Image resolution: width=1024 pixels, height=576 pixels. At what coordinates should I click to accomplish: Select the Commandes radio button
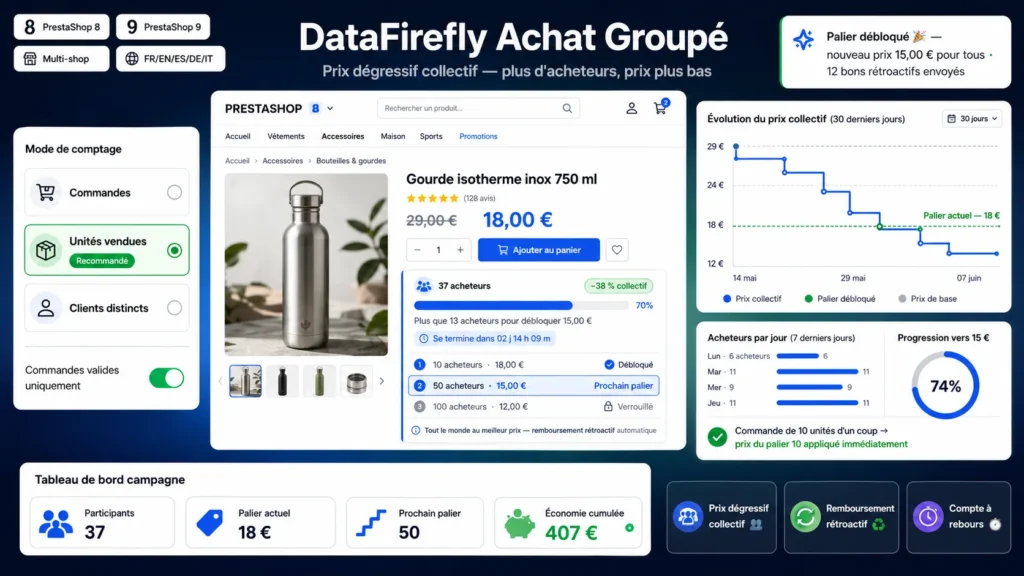pos(174,192)
